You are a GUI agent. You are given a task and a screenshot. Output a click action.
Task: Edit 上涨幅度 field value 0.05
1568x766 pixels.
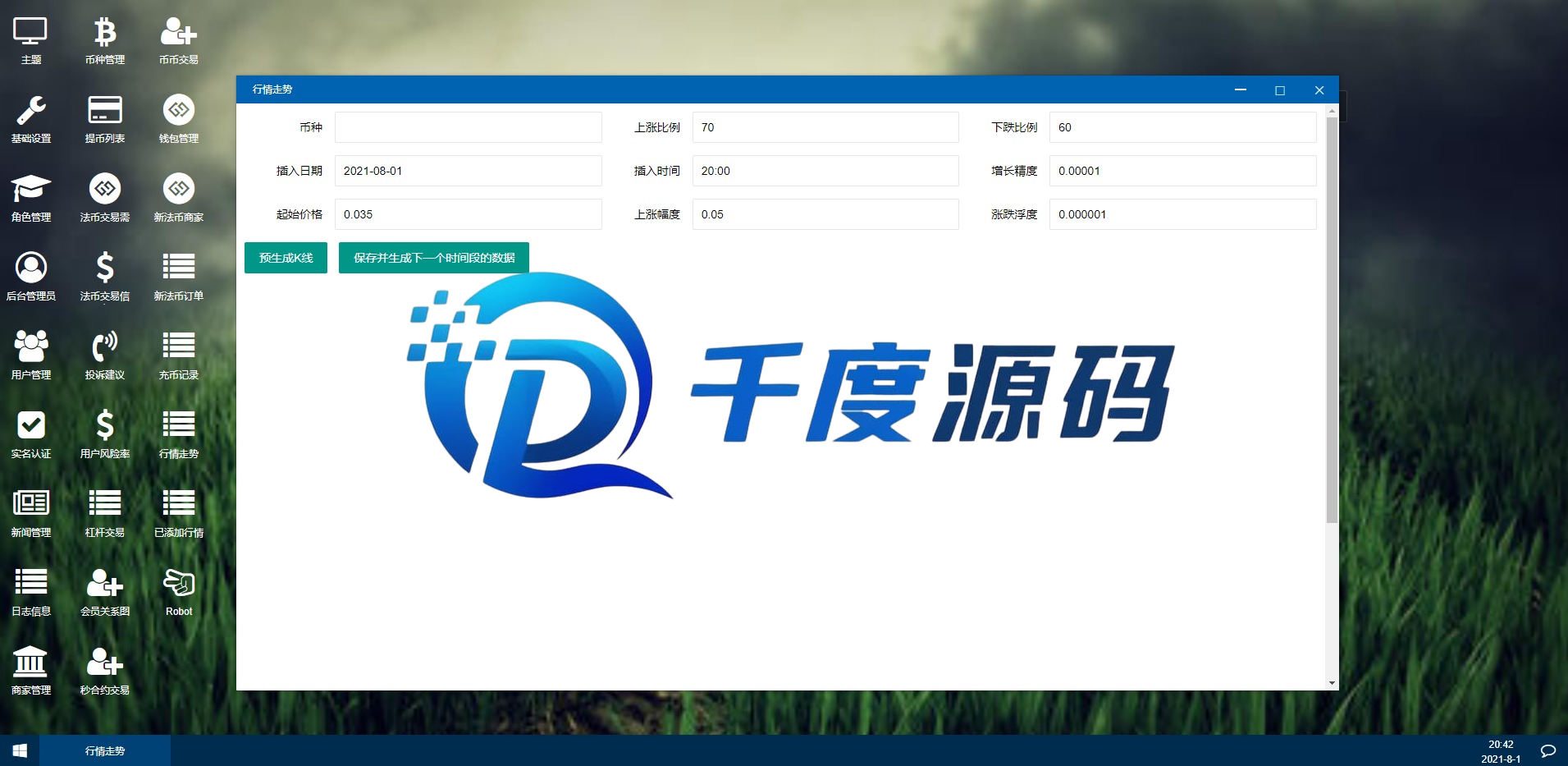click(825, 214)
